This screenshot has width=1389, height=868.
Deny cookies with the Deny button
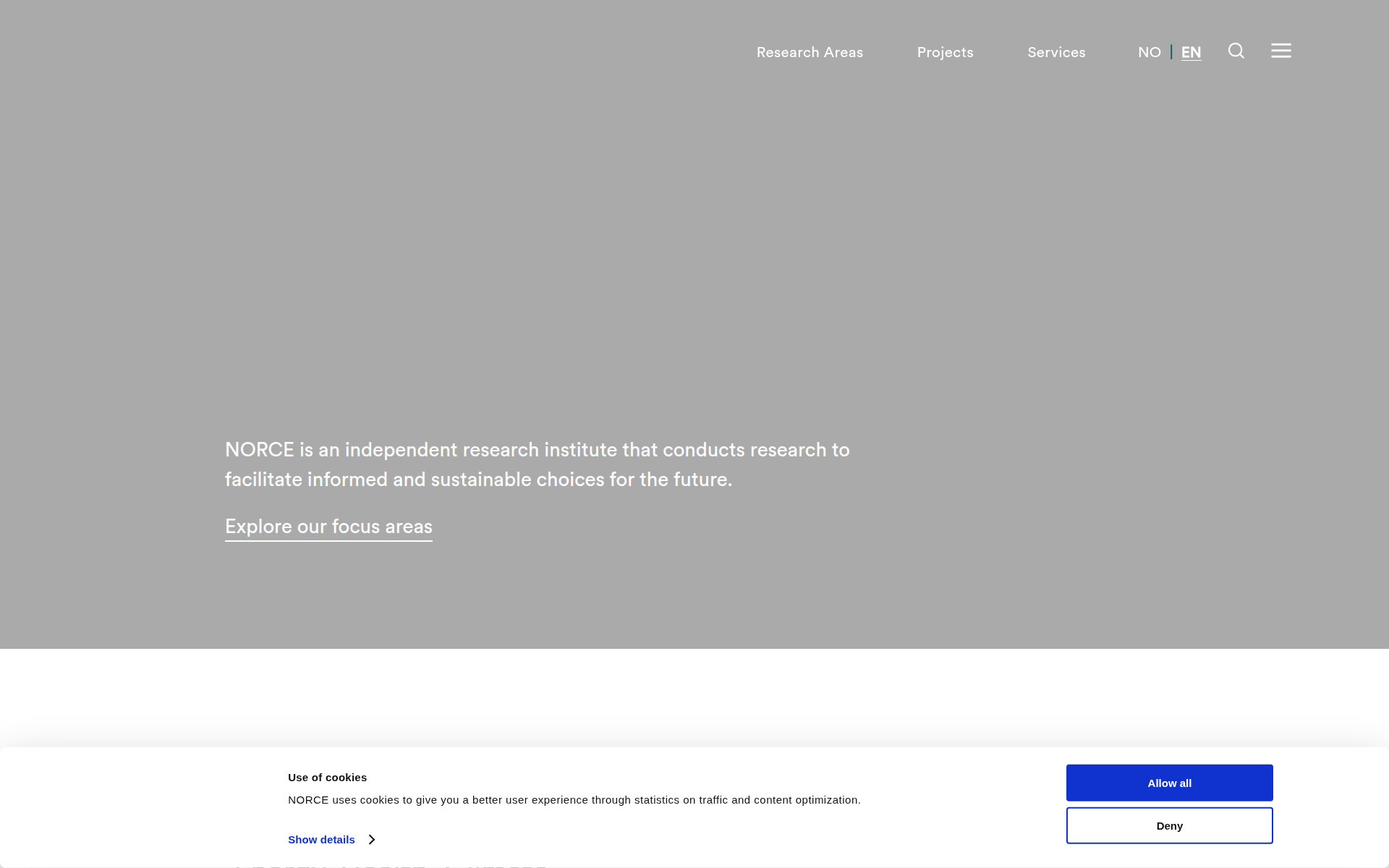pyautogui.click(x=1169, y=825)
